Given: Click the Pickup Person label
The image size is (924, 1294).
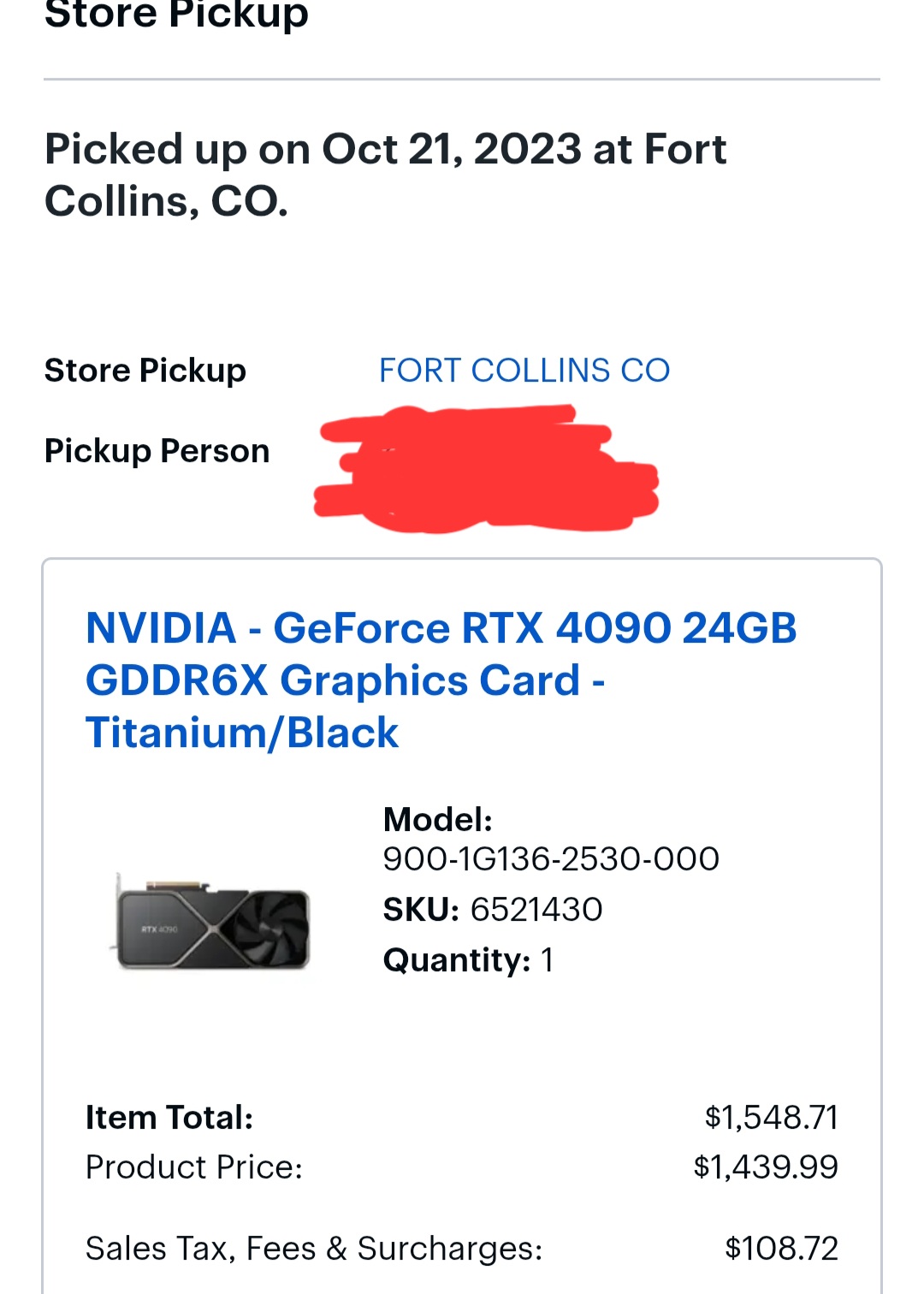Looking at the screenshot, I should [157, 451].
